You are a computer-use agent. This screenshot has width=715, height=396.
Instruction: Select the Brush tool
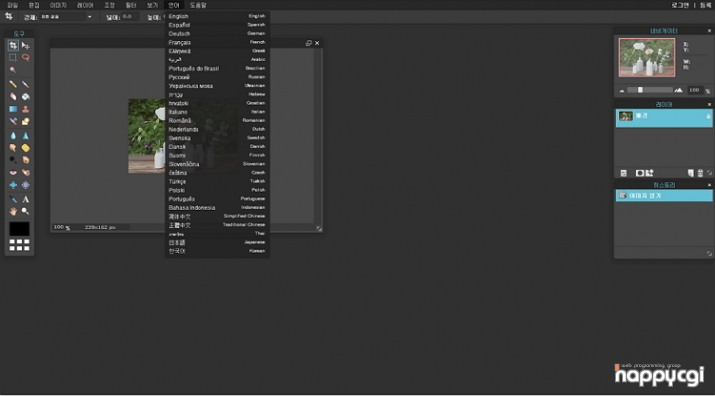[26, 84]
